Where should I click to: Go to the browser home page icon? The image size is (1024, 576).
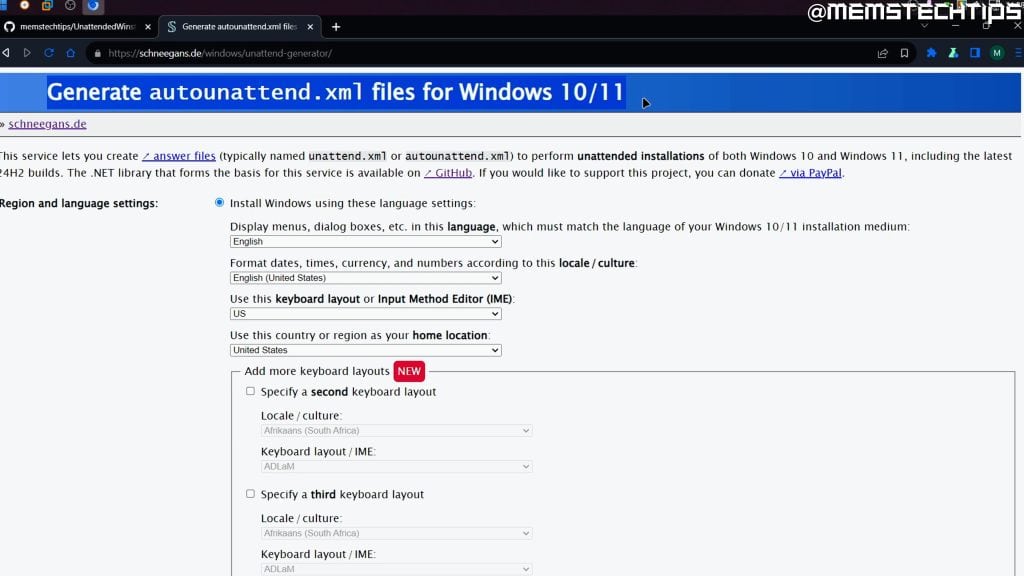pos(71,53)
